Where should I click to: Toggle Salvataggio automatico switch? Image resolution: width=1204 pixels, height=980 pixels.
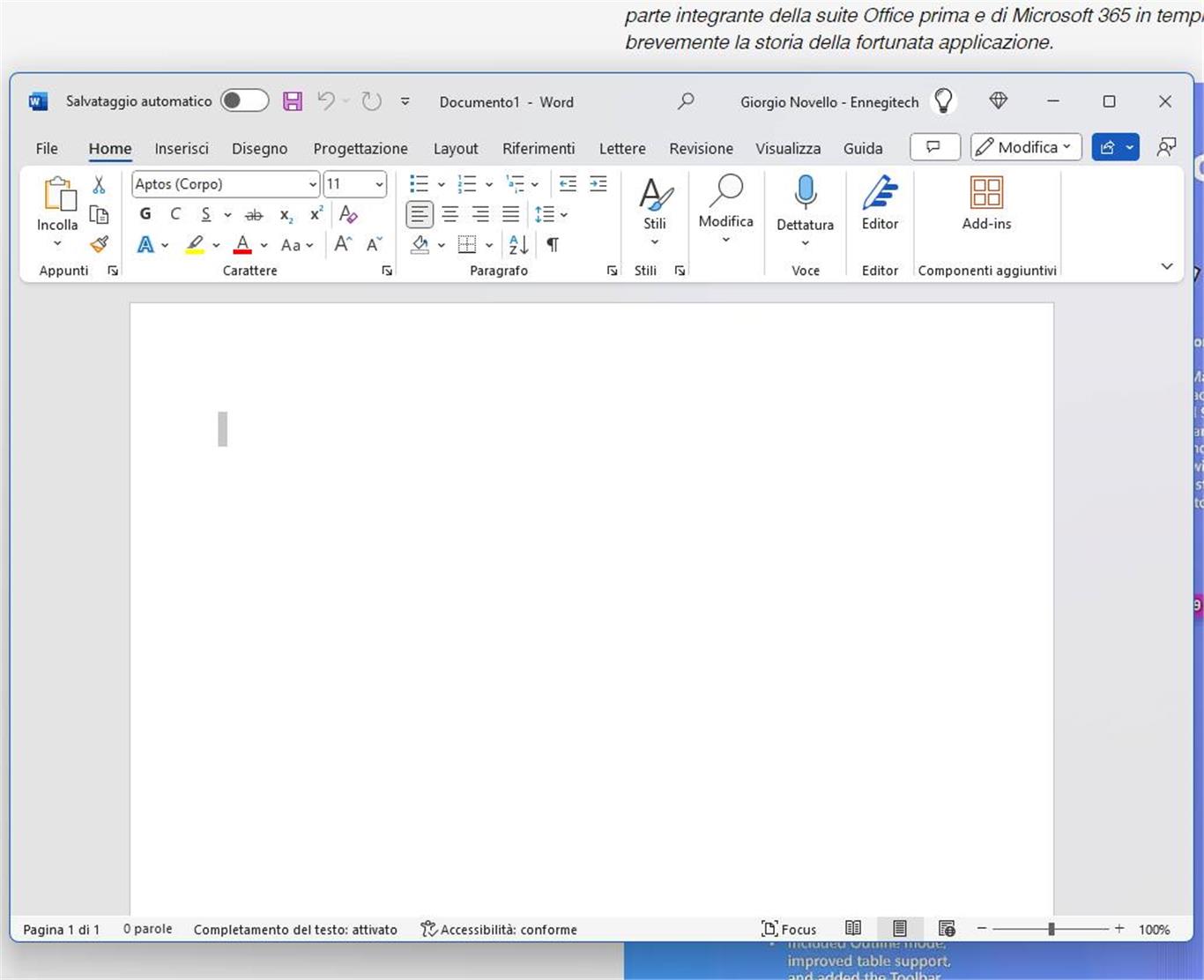[244, 100]
